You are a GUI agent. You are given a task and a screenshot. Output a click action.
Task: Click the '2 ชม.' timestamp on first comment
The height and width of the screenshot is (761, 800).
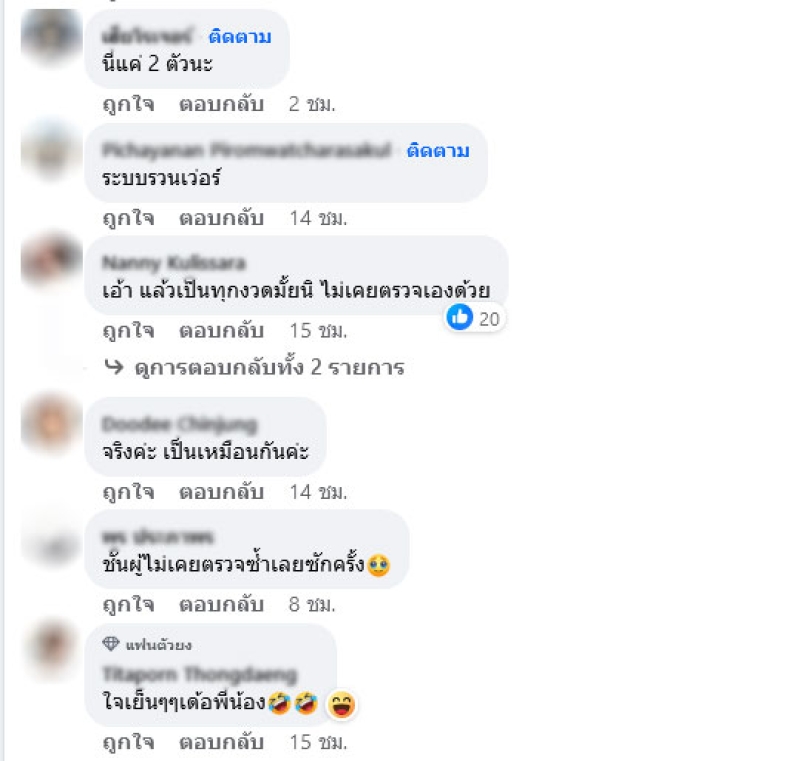(312, 104)
